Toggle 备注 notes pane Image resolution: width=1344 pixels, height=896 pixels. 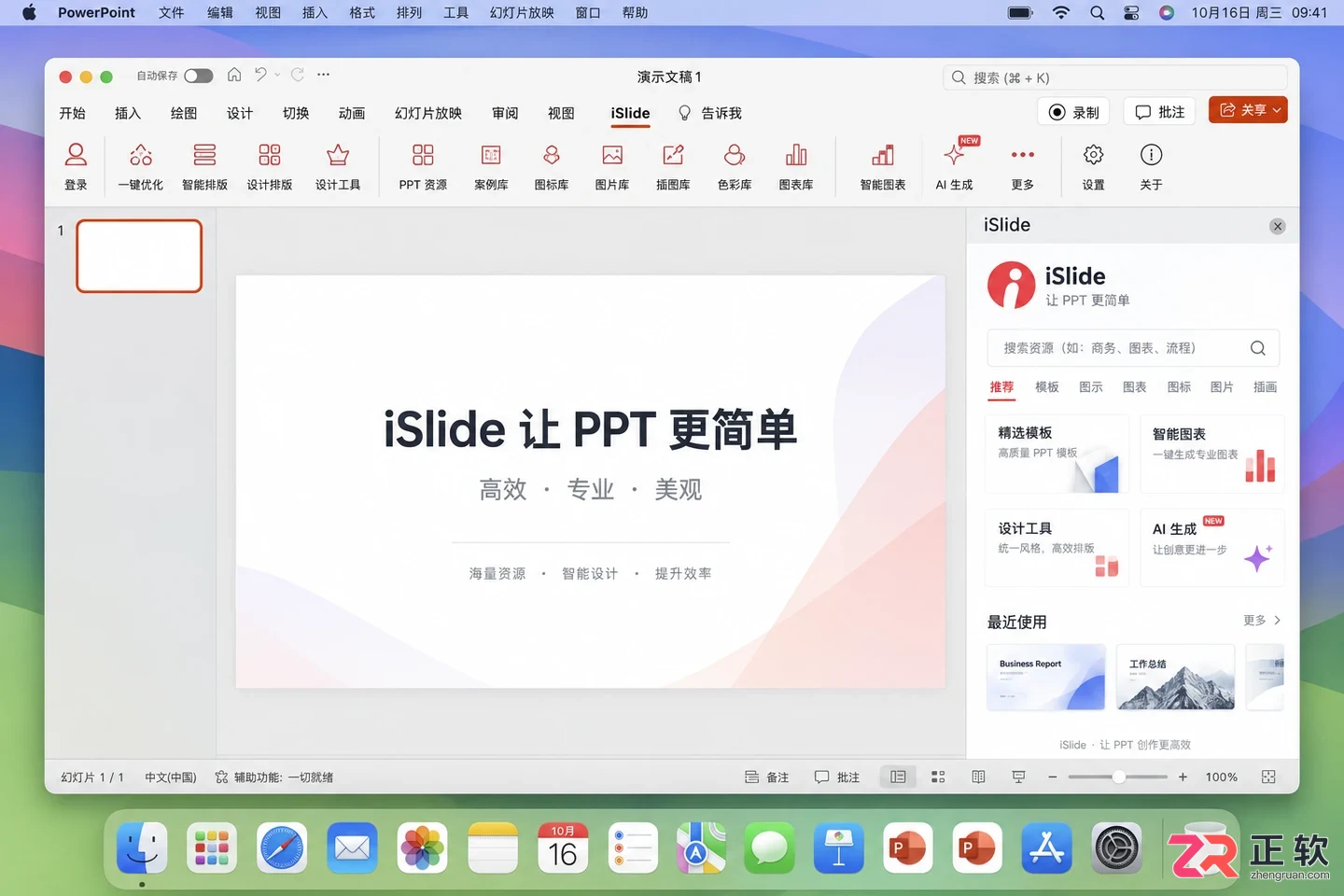pos(766,777)
